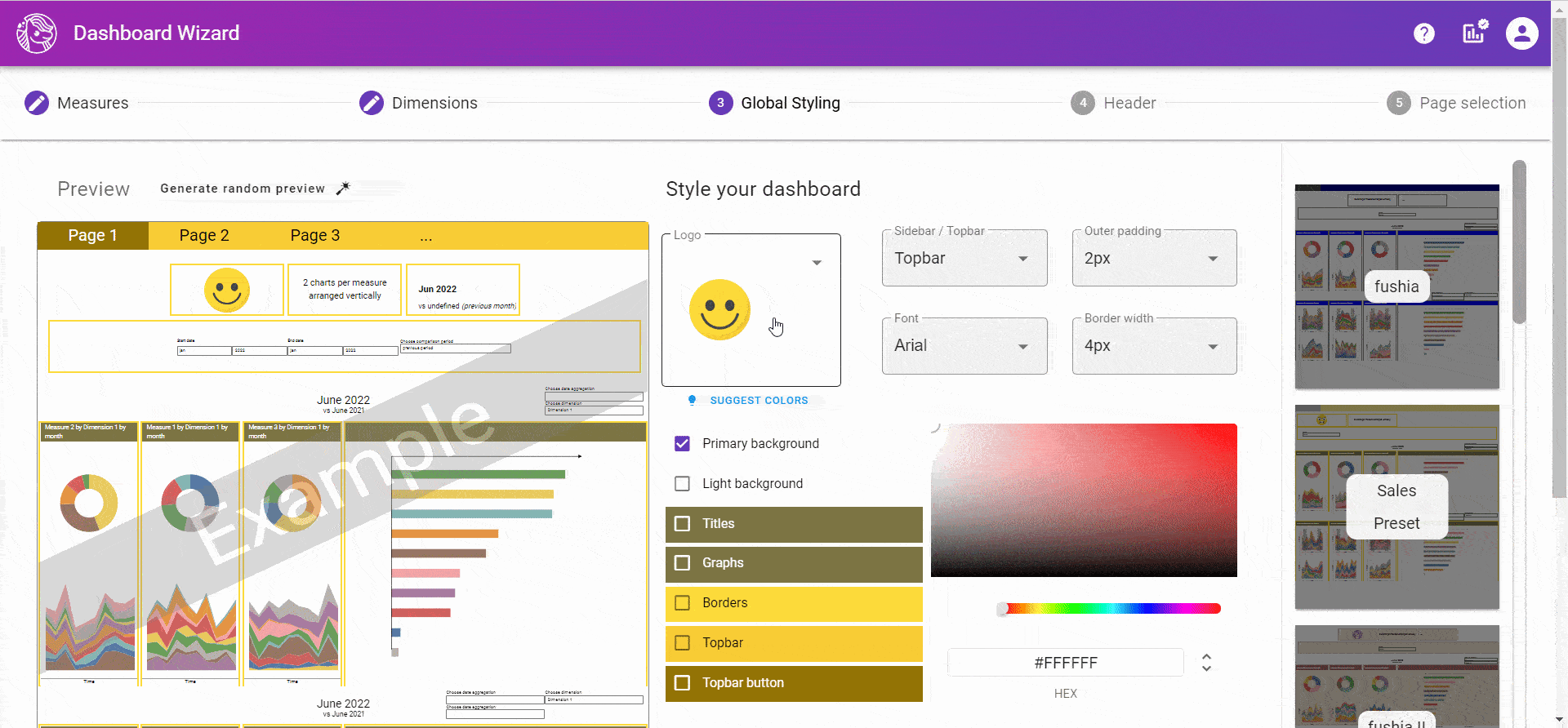Check the Borders checkbox

[683, 603]
